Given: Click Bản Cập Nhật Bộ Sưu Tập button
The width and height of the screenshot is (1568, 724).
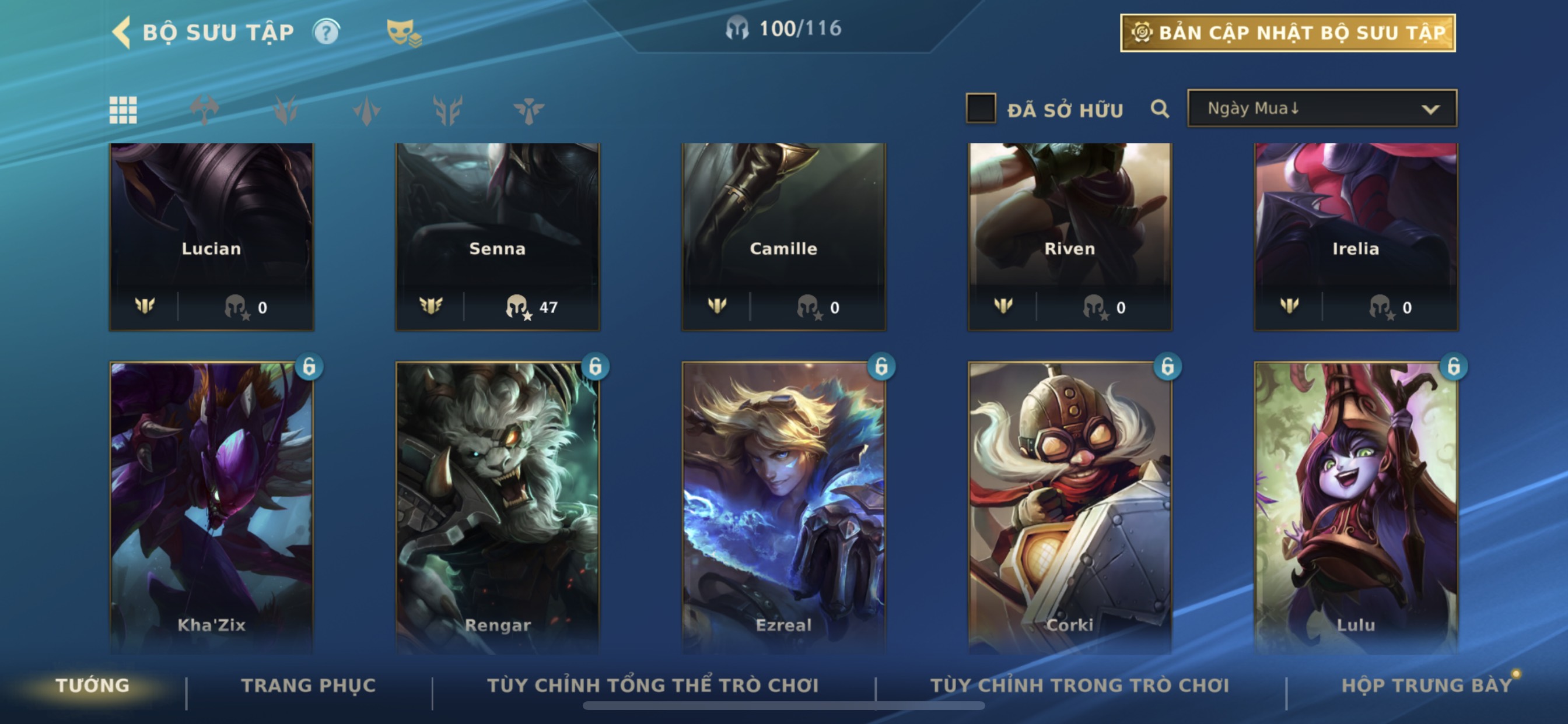Looking at the screenshot, I should click(1287, 33).
